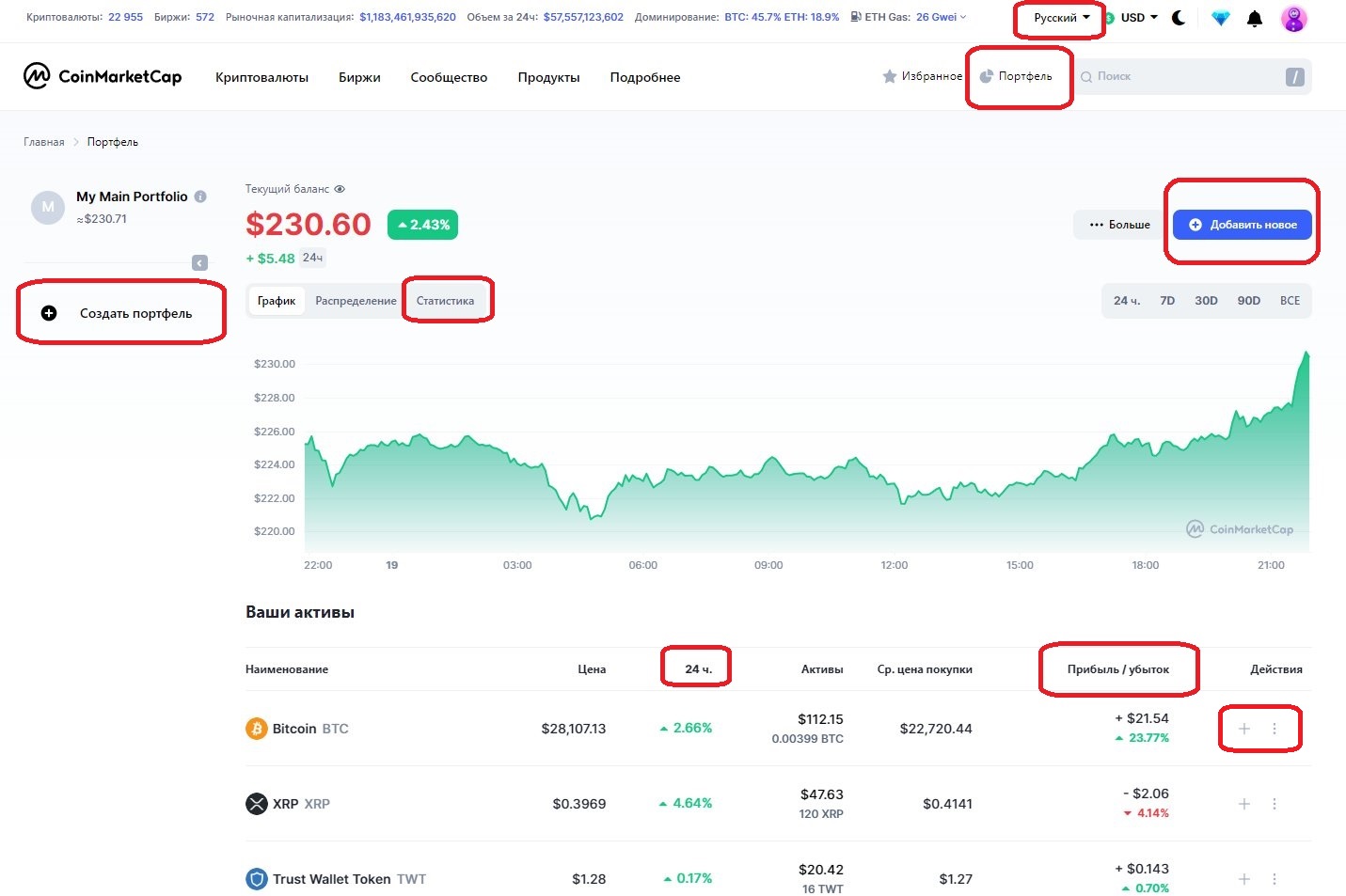Click the Добавить новое button
The width and height of the screenshot is (1346, 896).
pyautogui.click(x=1242, y=225)
